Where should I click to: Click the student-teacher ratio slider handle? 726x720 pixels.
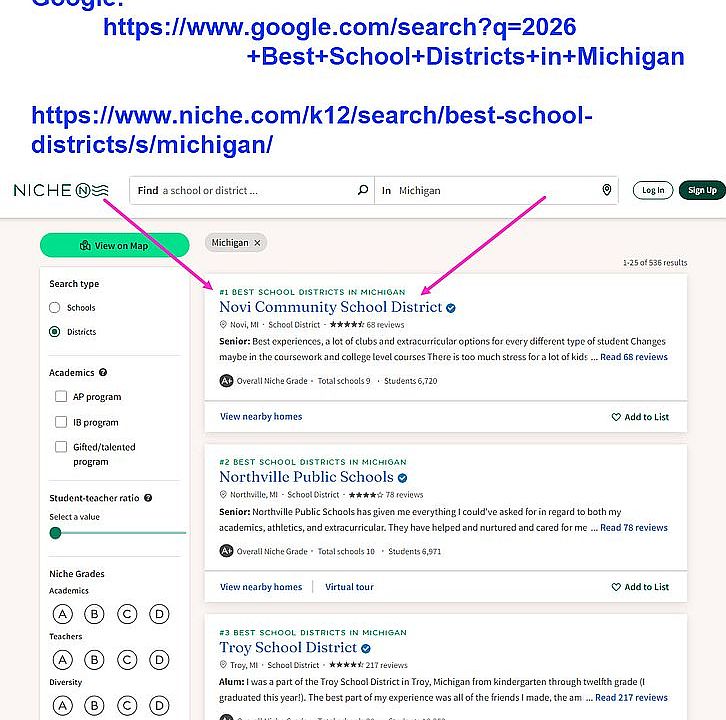pyautogui.click(x=55, y=533)
